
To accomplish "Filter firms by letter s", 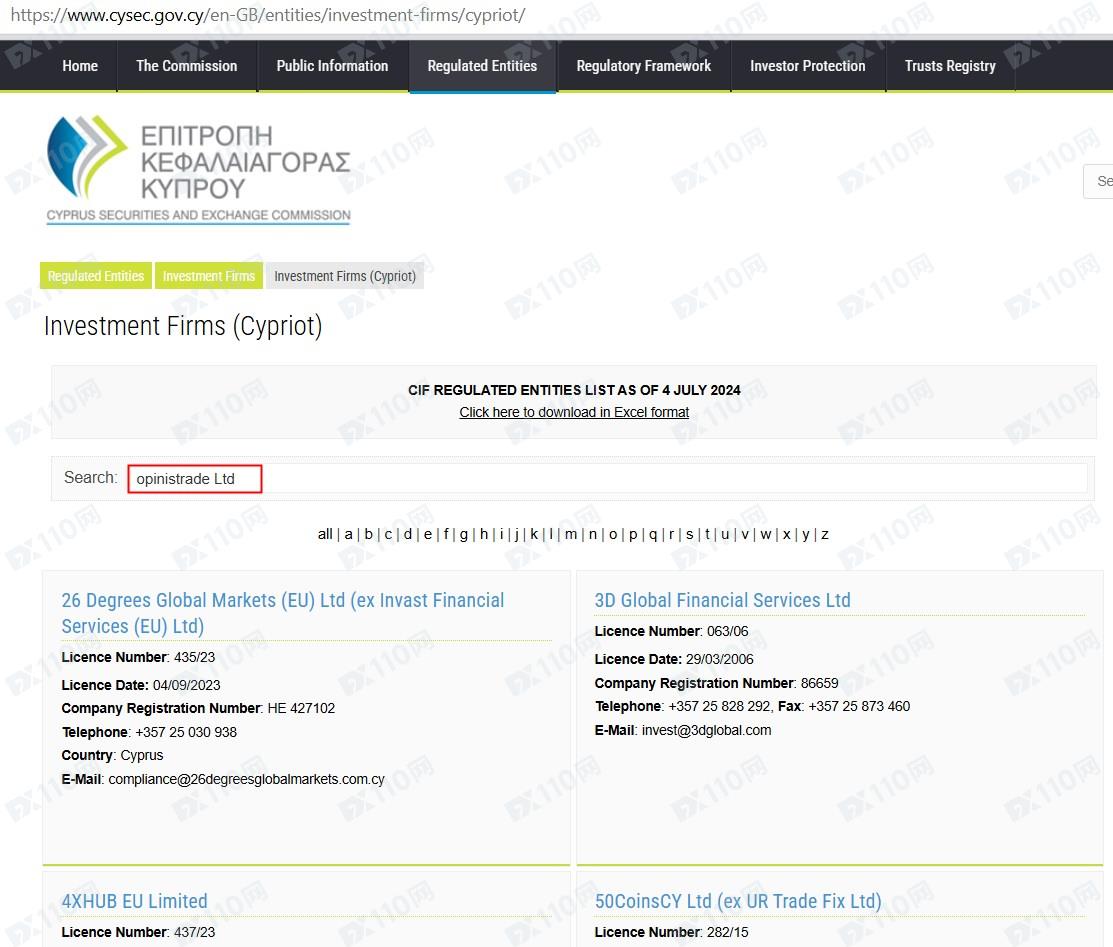I will 689,534.
